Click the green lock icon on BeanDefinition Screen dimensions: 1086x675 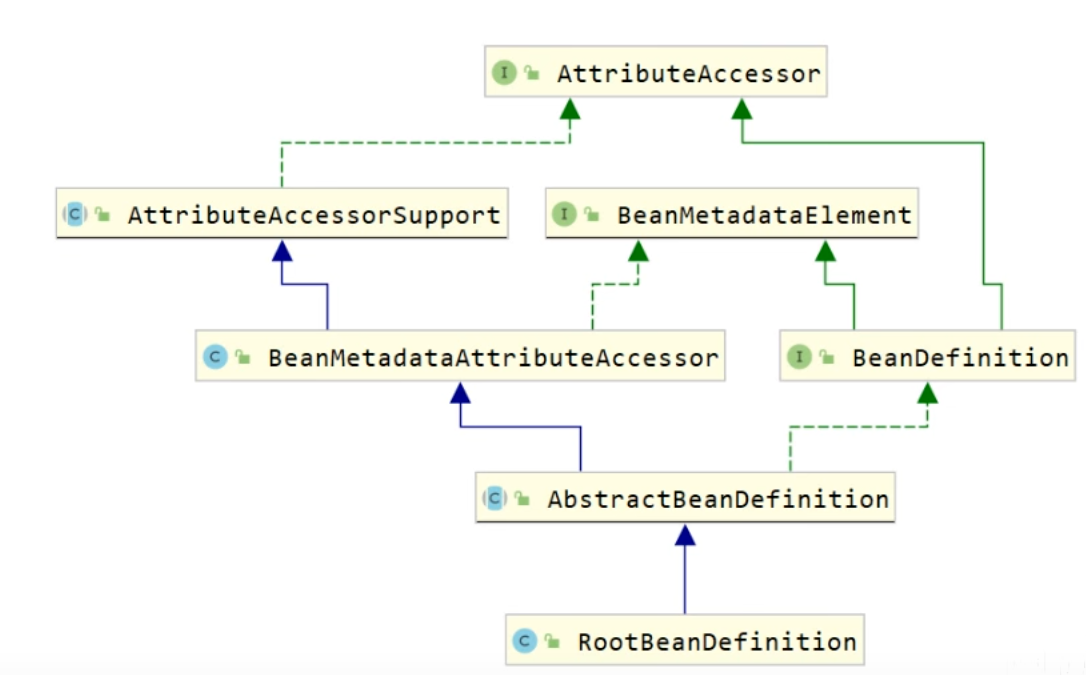coord(827,359)
